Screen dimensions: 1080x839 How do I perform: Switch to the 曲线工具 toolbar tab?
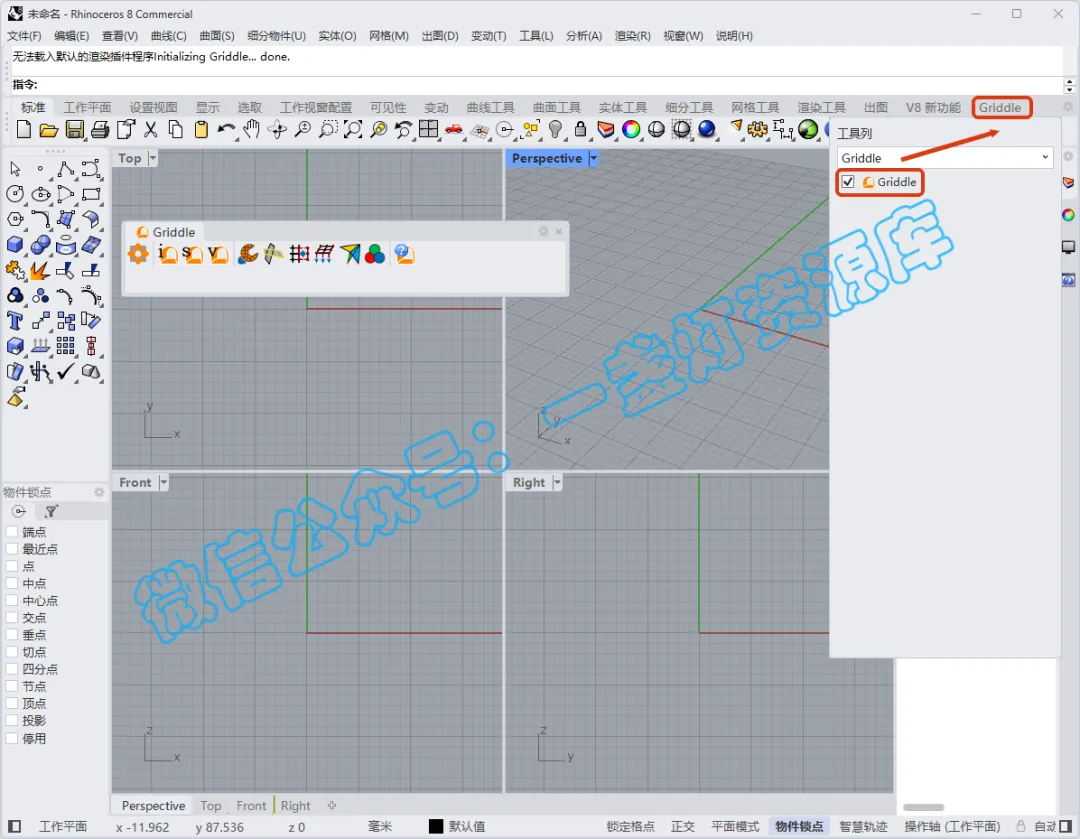(x=490, y=107)
